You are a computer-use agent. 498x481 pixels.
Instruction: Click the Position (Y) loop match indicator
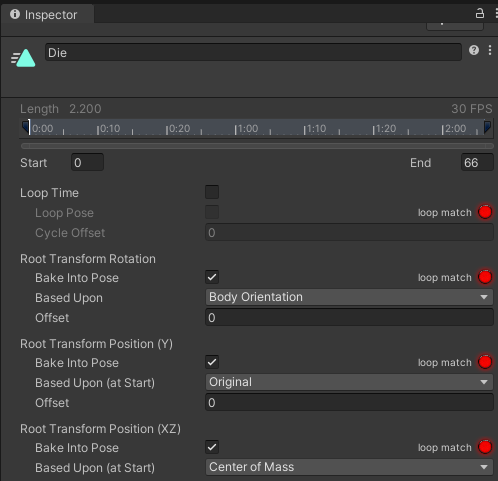coord(485,362)
